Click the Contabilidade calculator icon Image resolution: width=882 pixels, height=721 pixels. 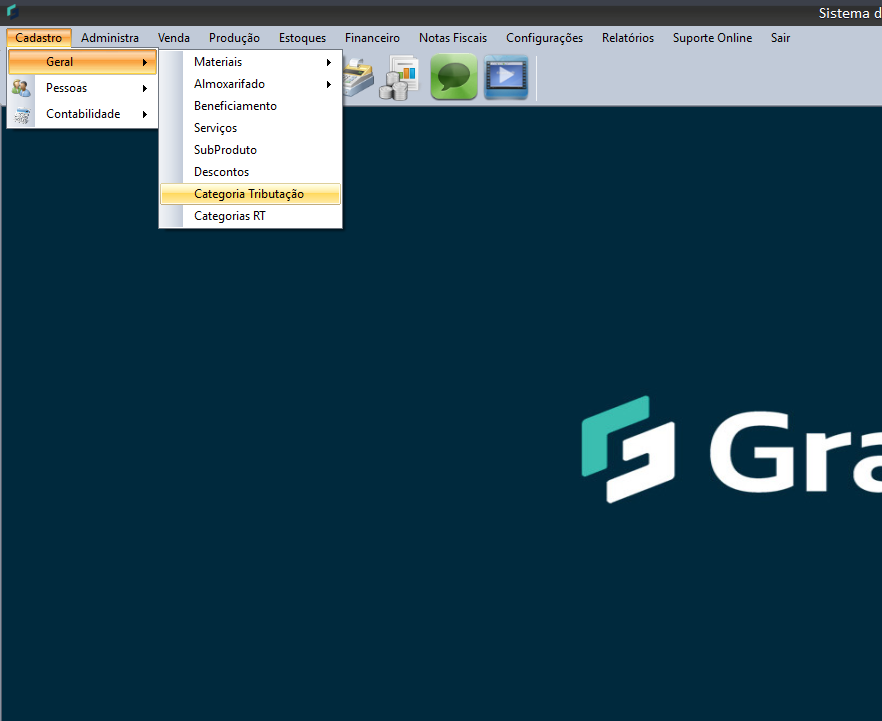click(21, 114)
